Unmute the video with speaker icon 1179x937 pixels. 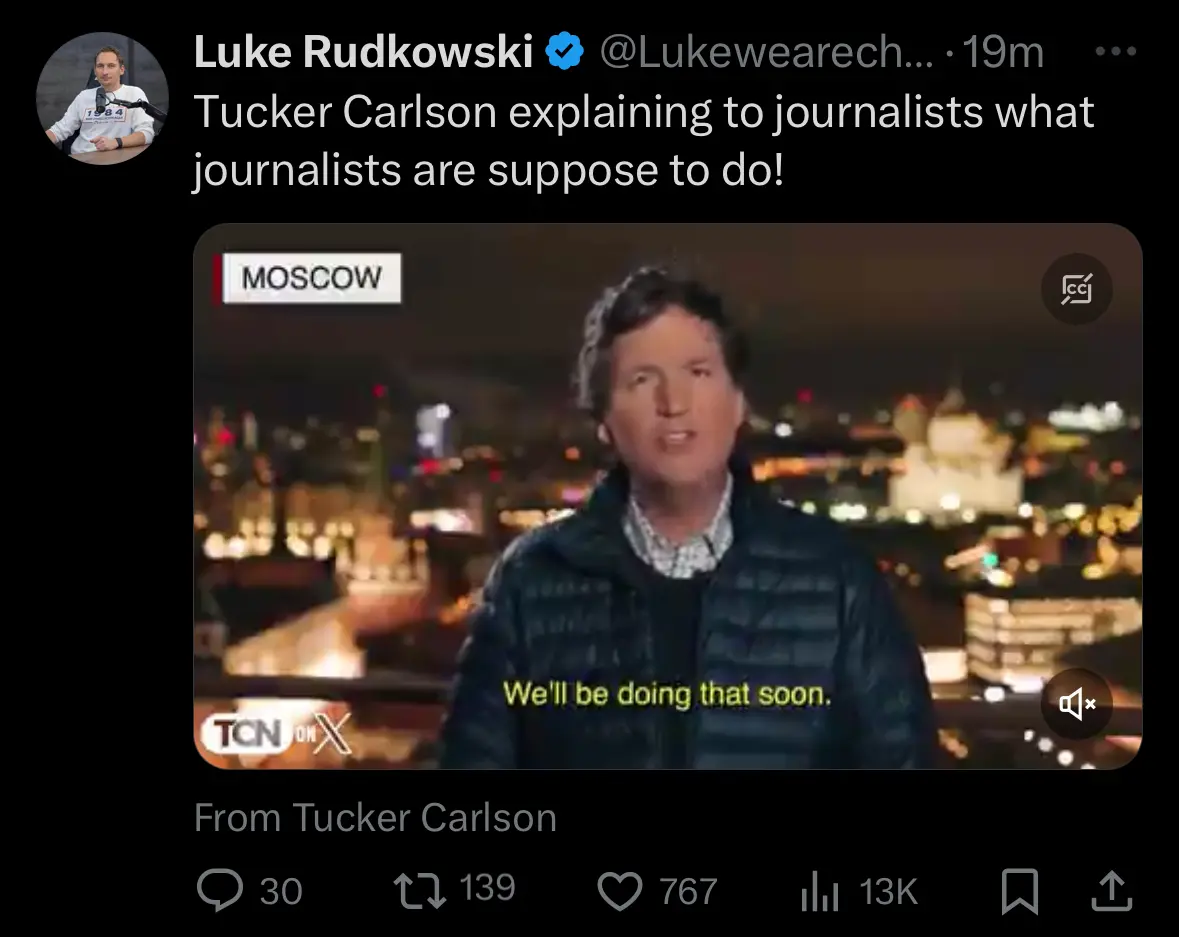coord(1077,704)
